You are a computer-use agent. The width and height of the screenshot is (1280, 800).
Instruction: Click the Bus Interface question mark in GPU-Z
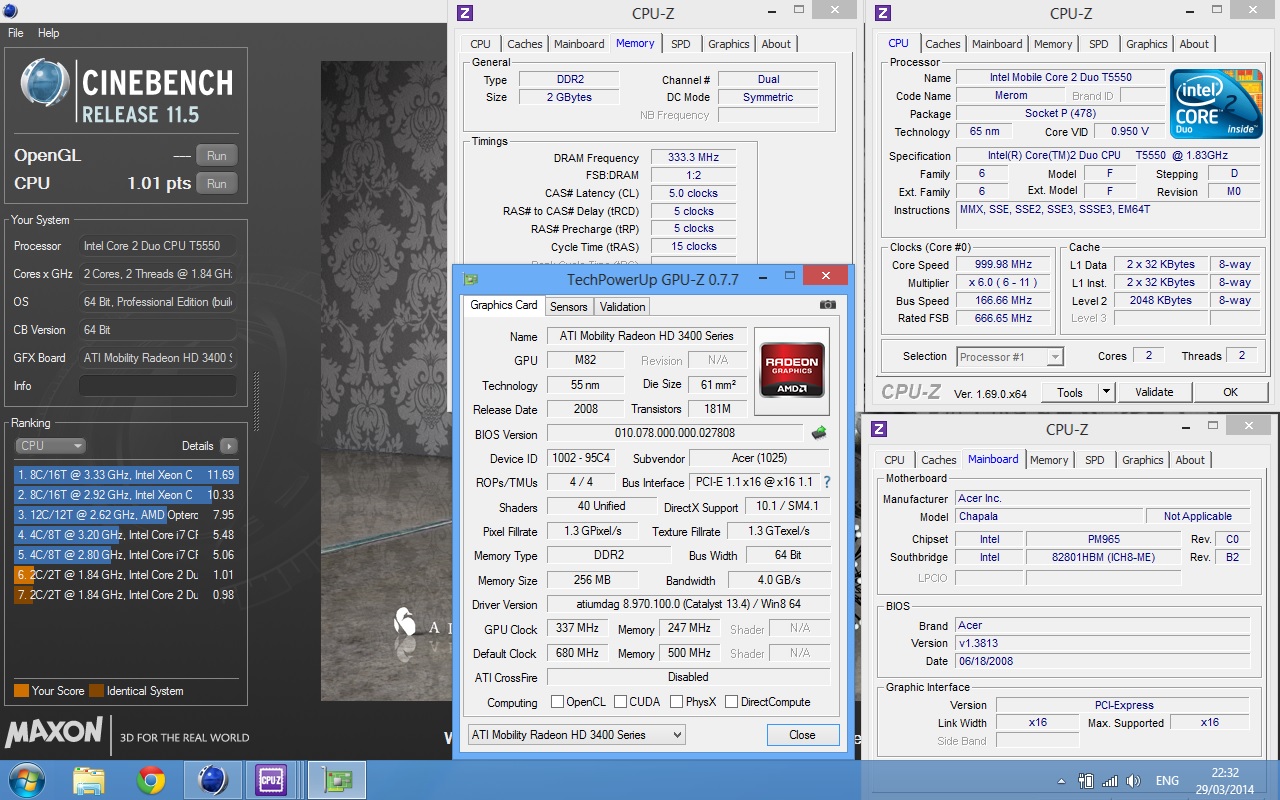coord(827,482)
